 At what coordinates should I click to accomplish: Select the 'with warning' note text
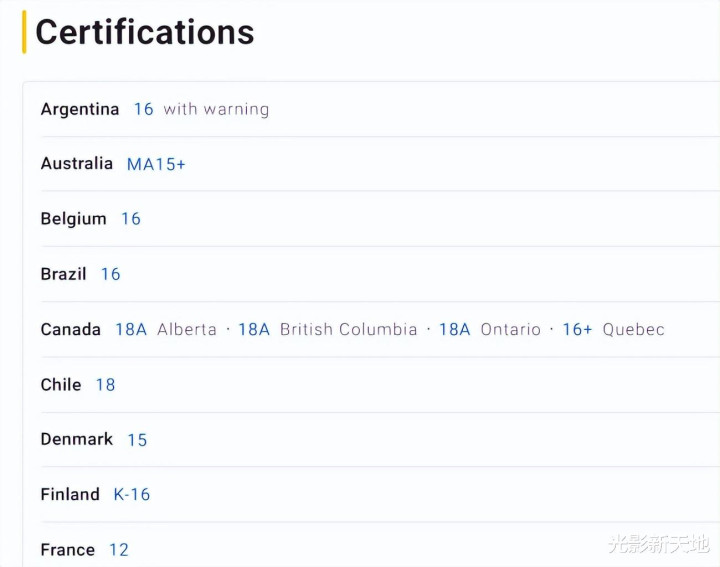tap(216, 109)
